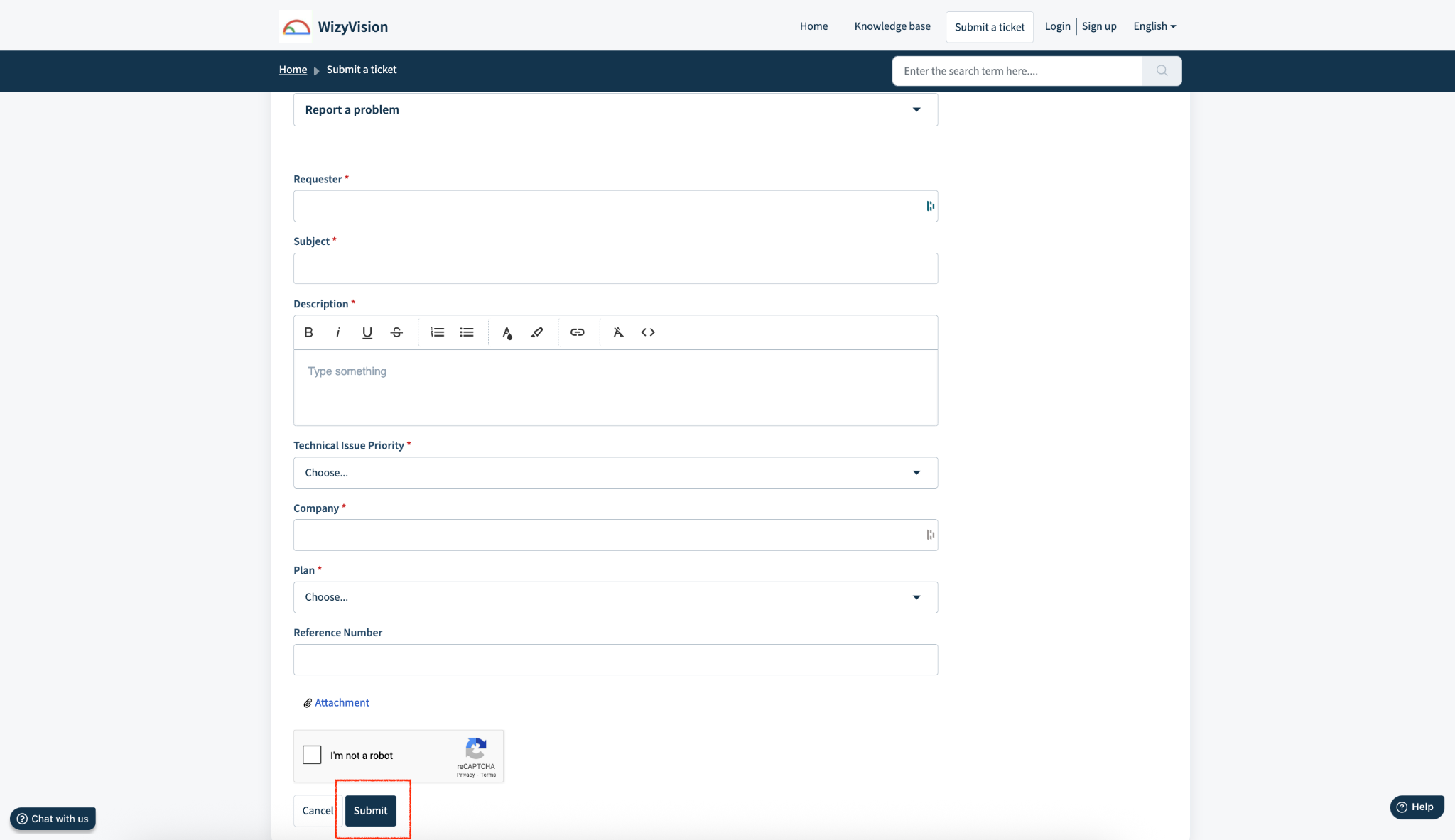Apply strikethrough text formatting
The image size is (1455, 840).
(x=396, y=332)
